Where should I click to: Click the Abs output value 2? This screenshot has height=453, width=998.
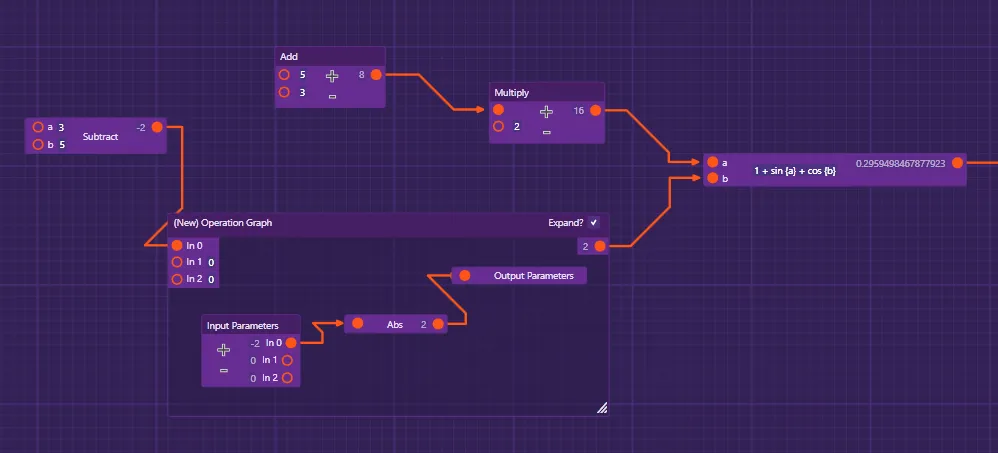(423, 324)
